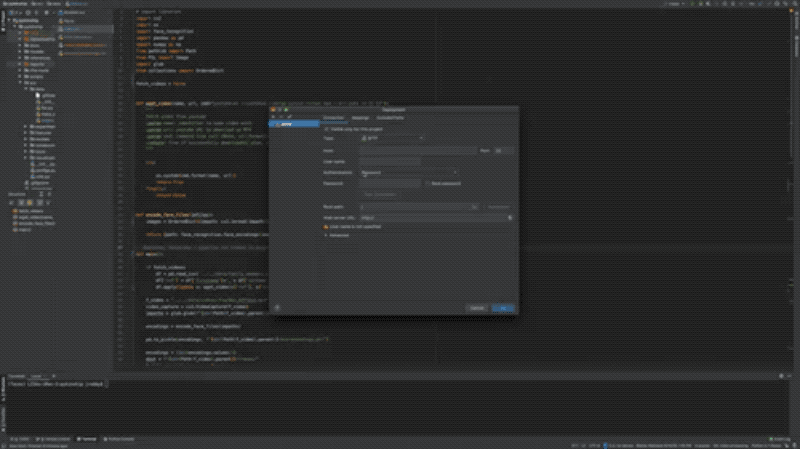This screenshot has width=800, height=449.
Task: Open the Python Console tool window
Action: (x=119, y=439)
